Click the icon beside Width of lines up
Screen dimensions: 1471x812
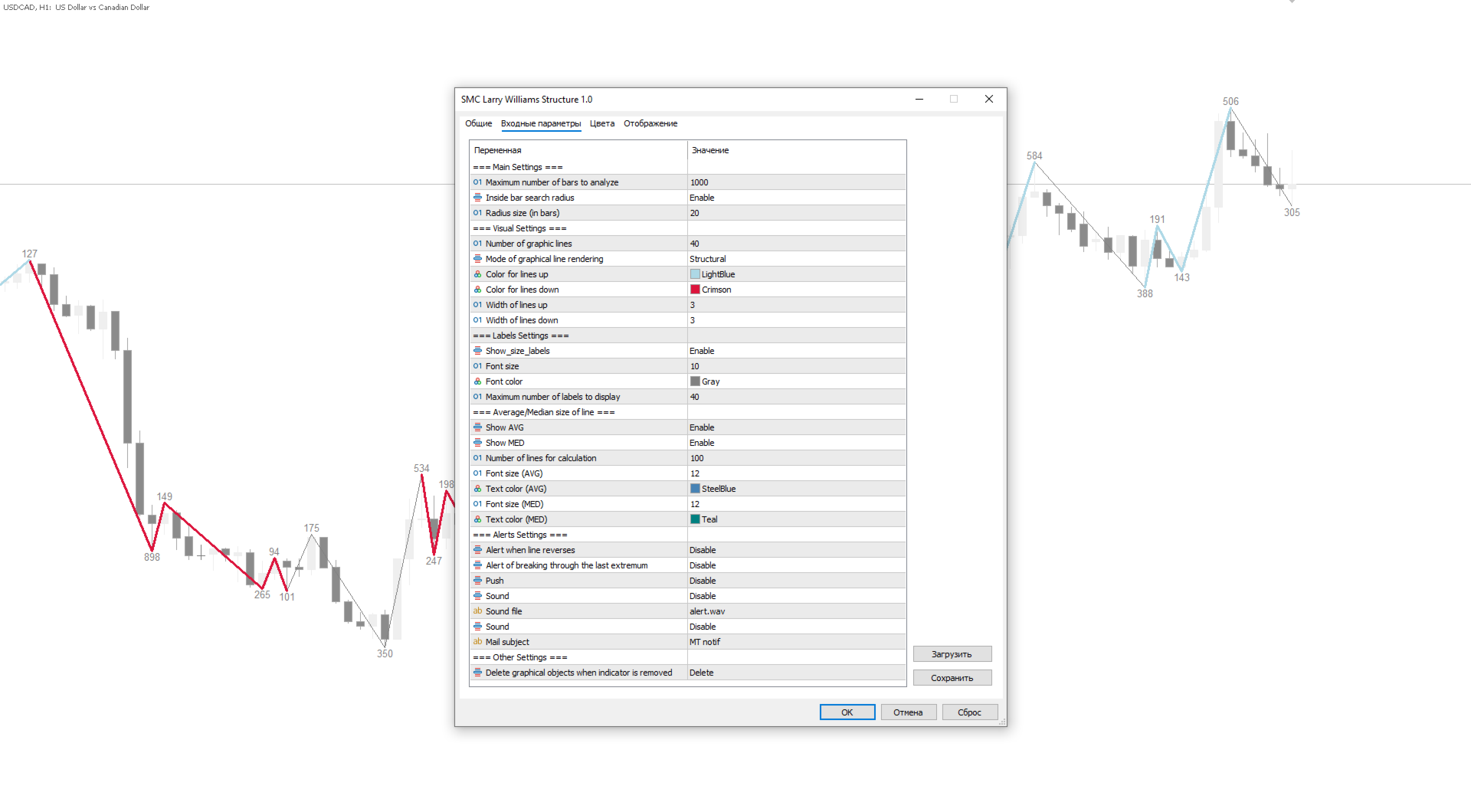coord(477,305)
